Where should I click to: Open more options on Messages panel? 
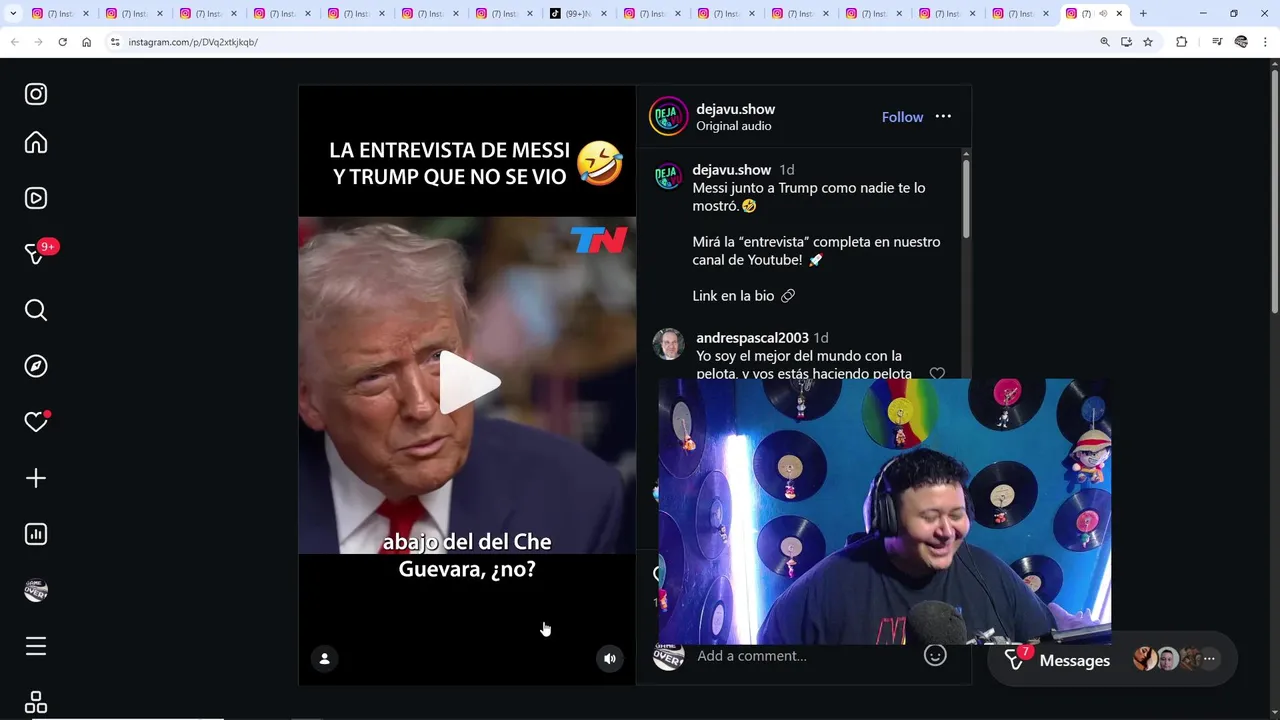(x=1209, y=659)
